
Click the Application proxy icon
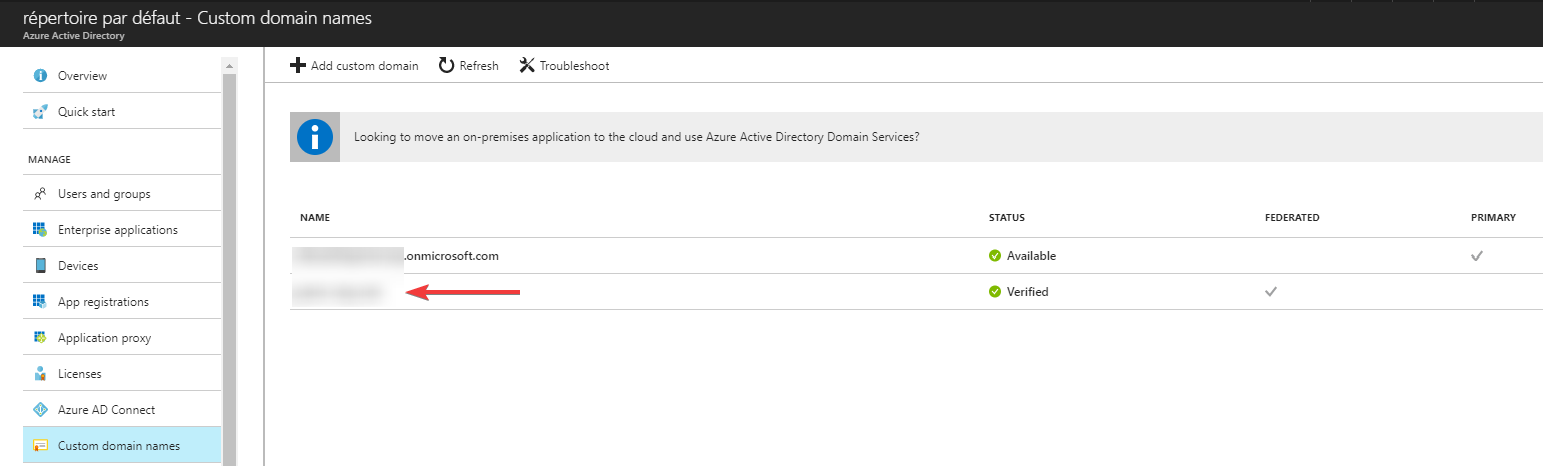click(41, 338)
